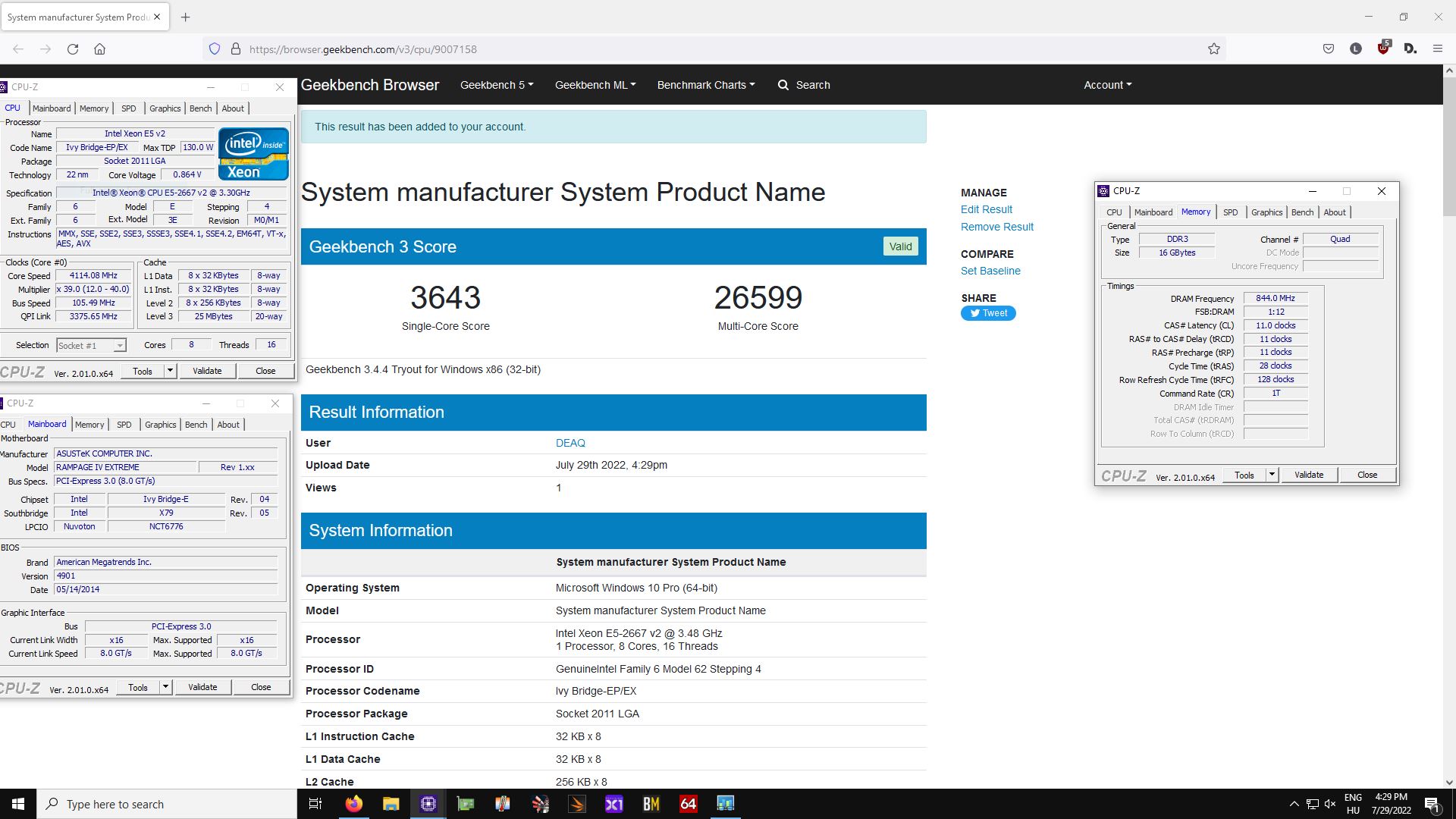This screenshot has height=819, width=1456.
Task: Select the single-core score 3643
Action: [446, 297]
